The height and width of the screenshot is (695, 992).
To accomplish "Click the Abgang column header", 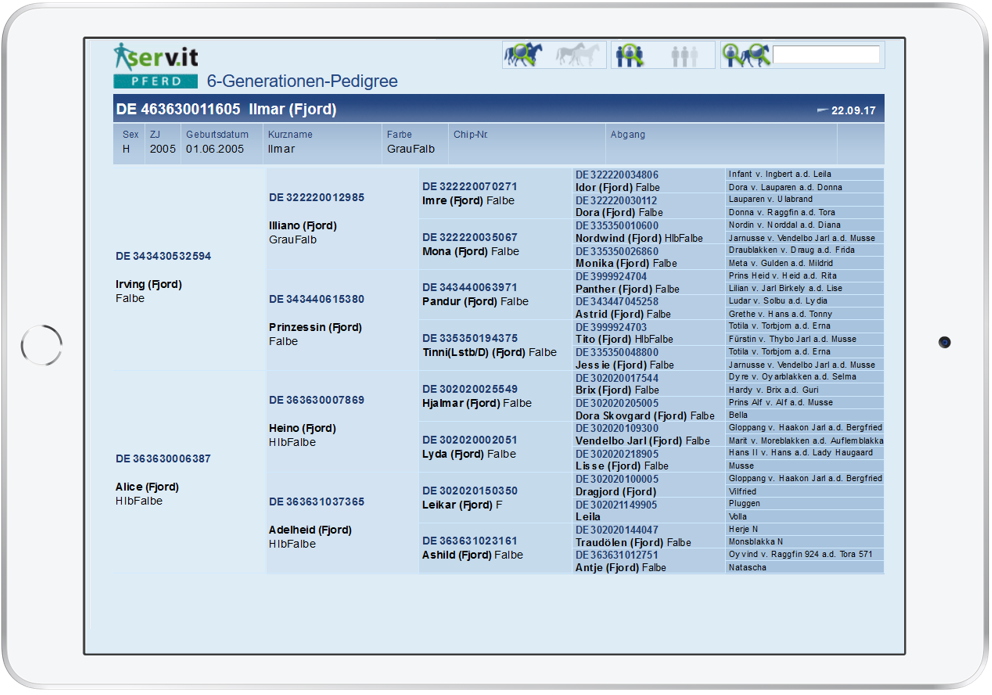I will [628, 135].
